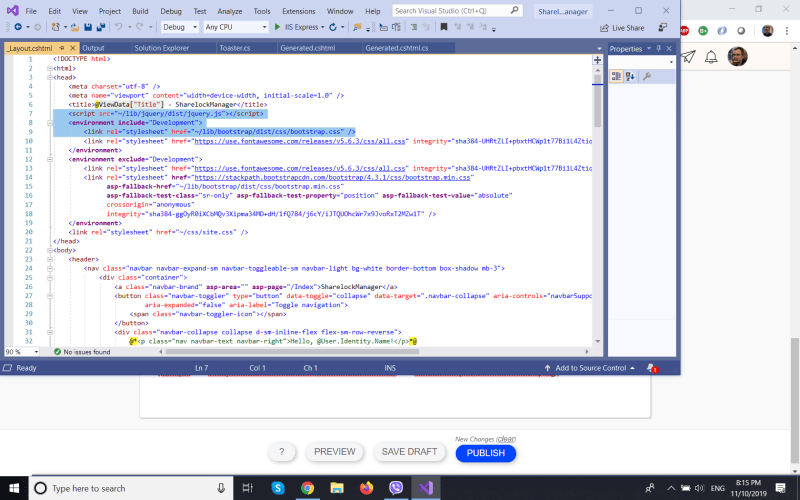This screenshot has width=800, height=500.
Task: Collapse the environment include block on line 8
Action: [50, 123]
